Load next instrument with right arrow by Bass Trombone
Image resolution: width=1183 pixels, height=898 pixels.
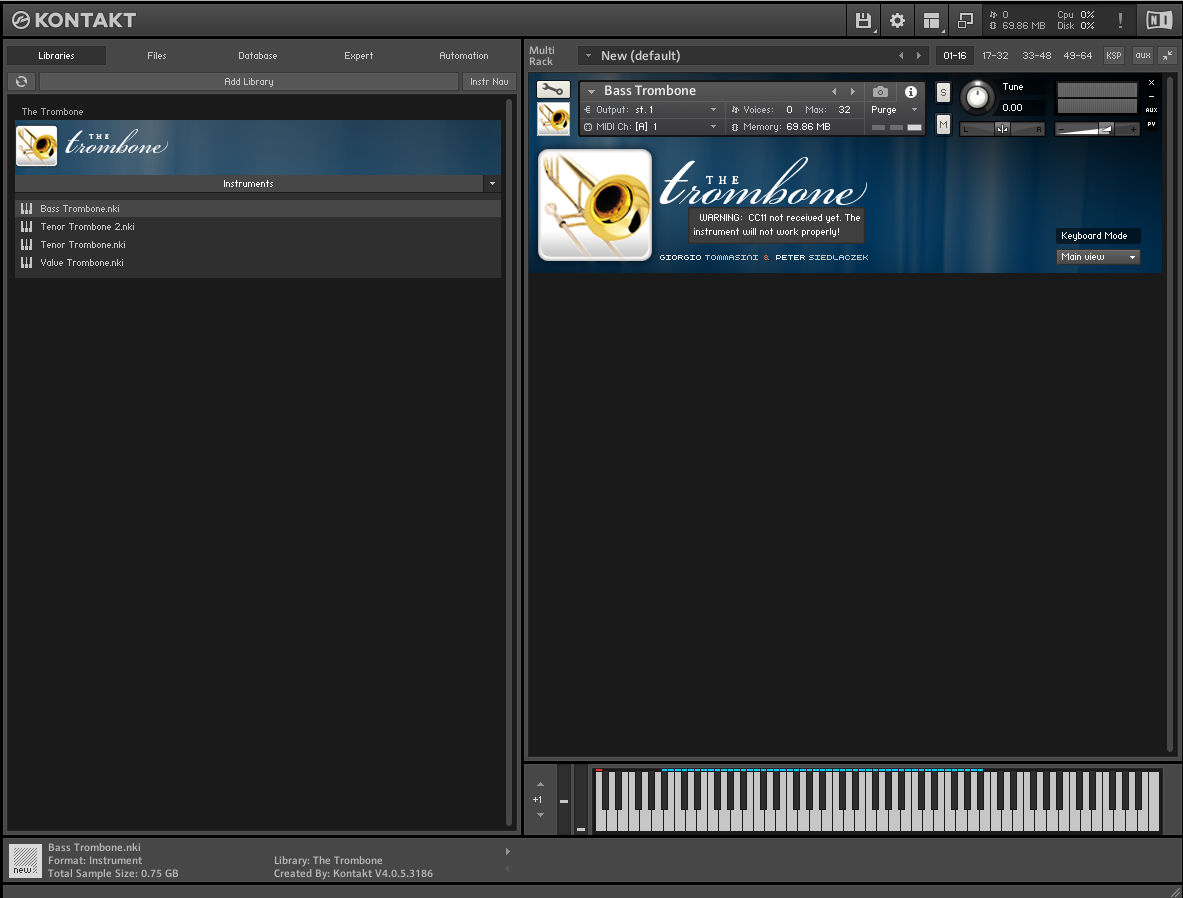853,91
